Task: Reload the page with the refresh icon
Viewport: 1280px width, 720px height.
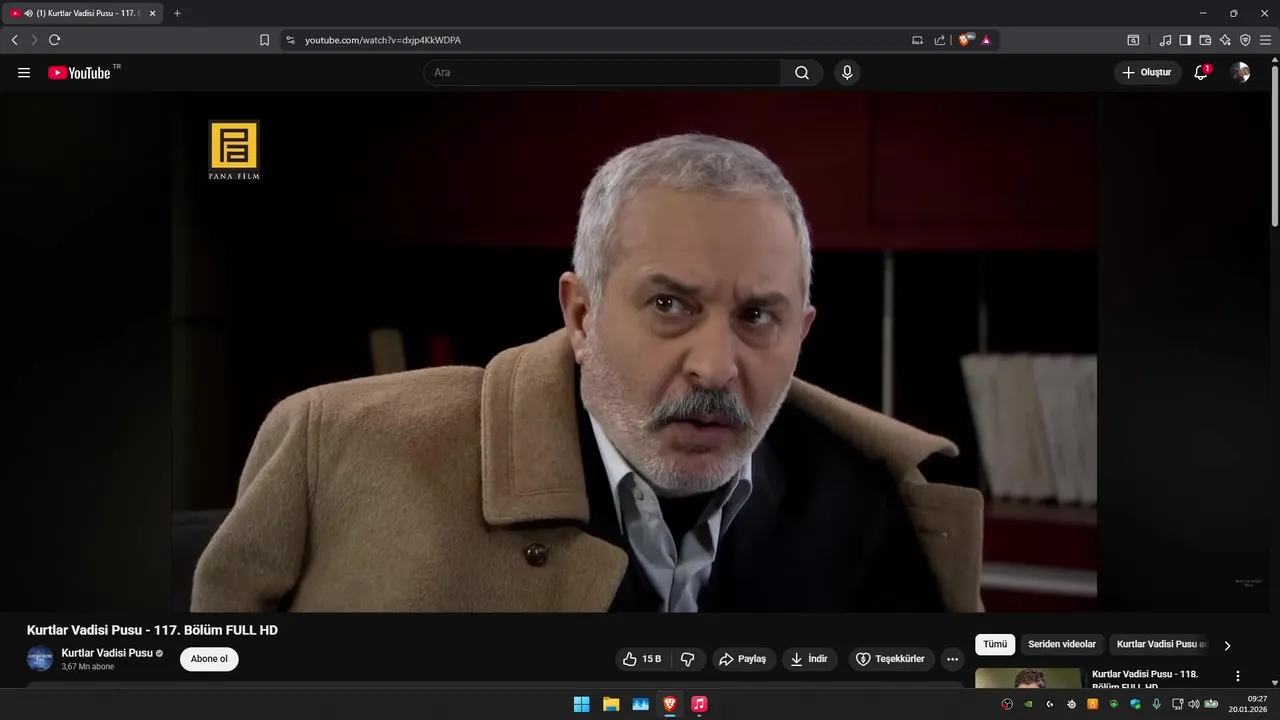Action: [x=54, y=40]
